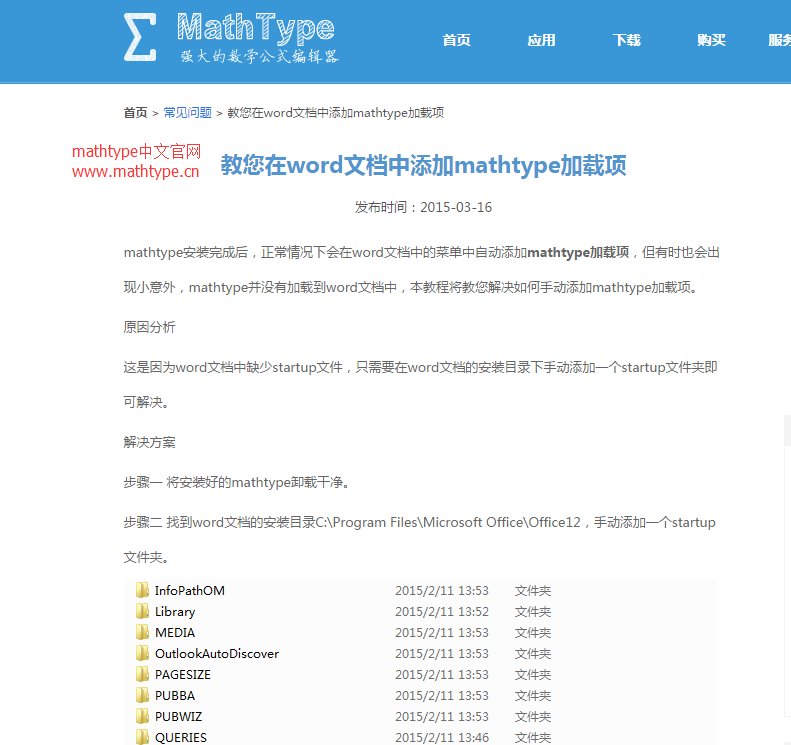This screenshot has height=745, width=791.
Task: Click the Library folder icon
Action: 142,611
